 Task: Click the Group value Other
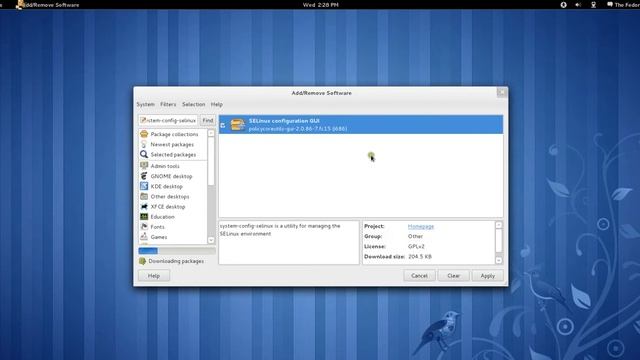(415, 236)
